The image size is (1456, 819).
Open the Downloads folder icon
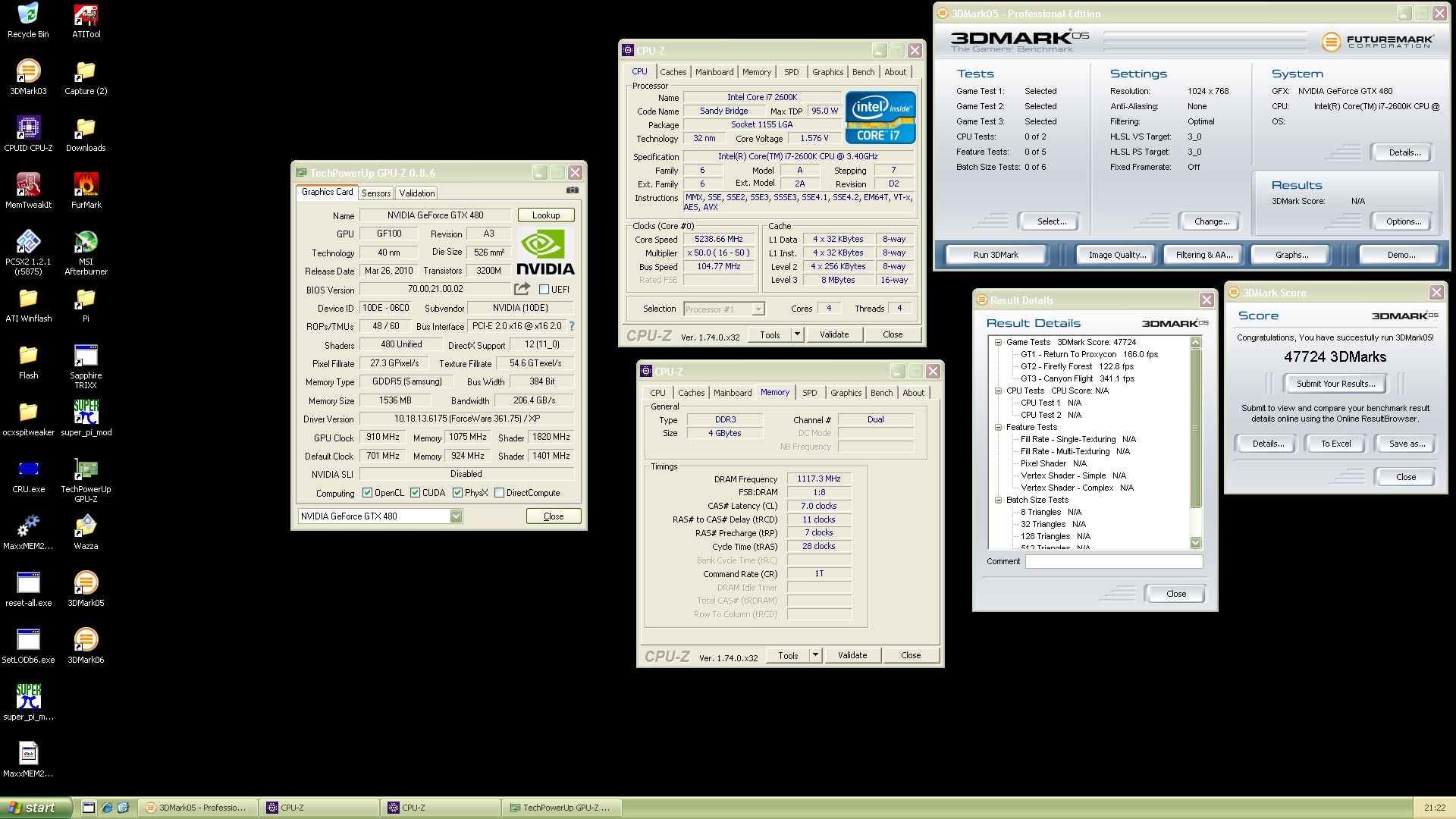pos(86,134)
